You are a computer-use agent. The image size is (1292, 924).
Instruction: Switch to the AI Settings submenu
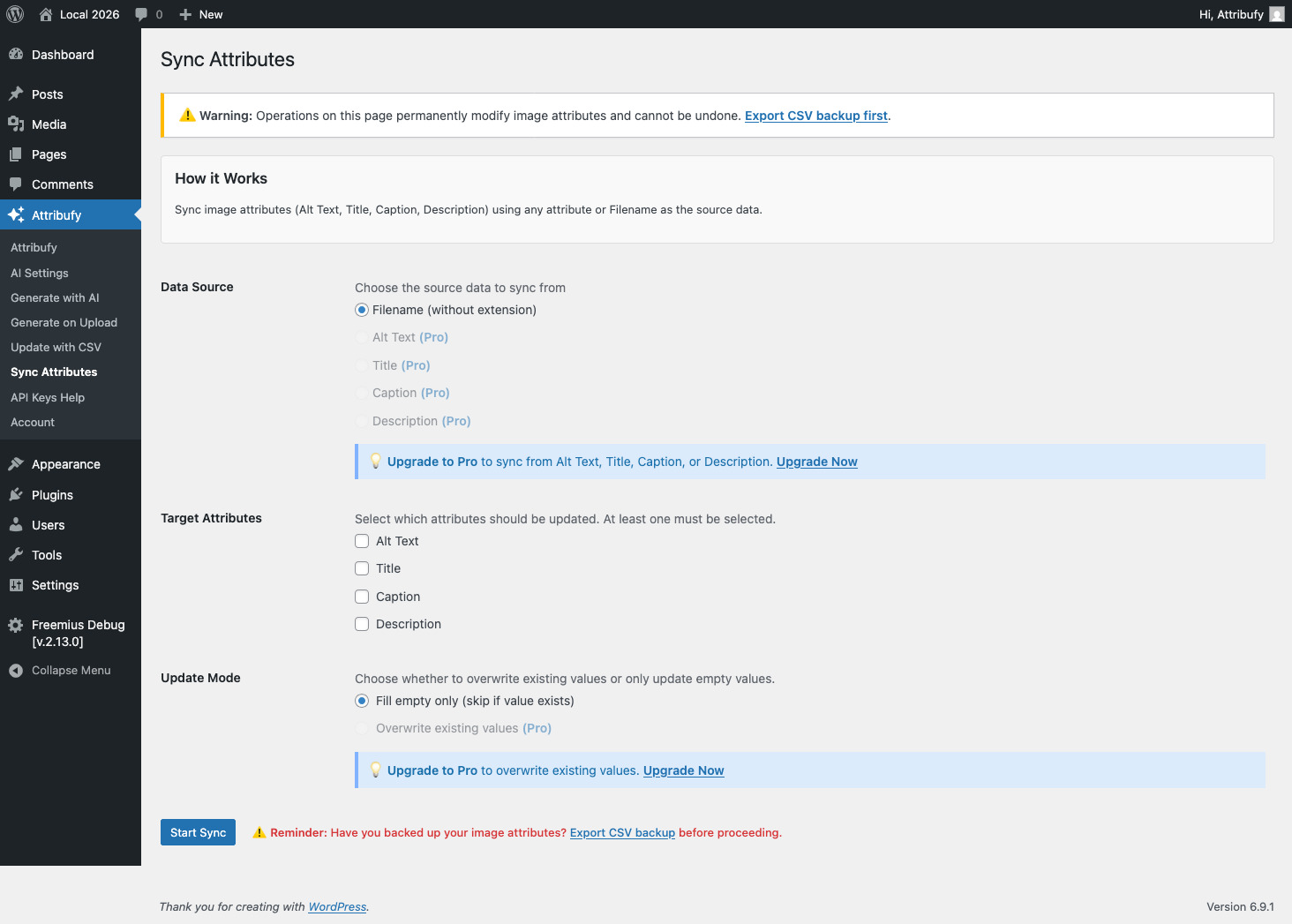[39, 273]
